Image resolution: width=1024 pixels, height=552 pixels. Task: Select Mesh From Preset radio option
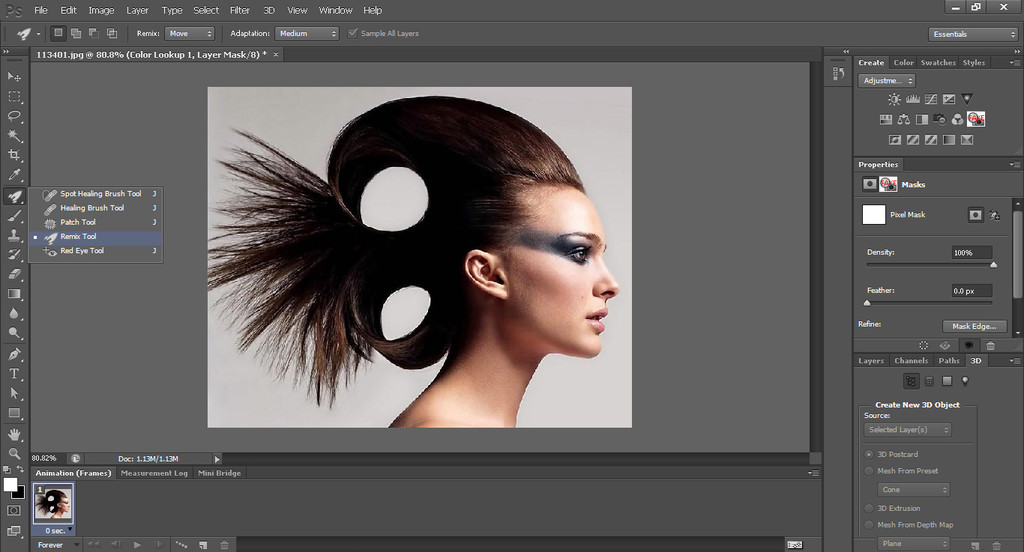tap(869, 471)
